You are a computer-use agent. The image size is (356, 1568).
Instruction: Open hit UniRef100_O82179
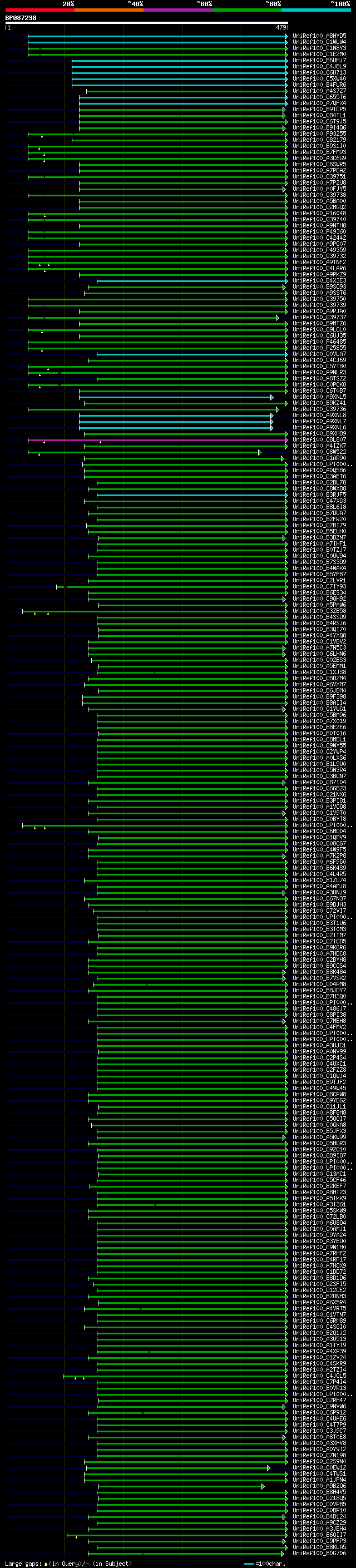point(319,140)
